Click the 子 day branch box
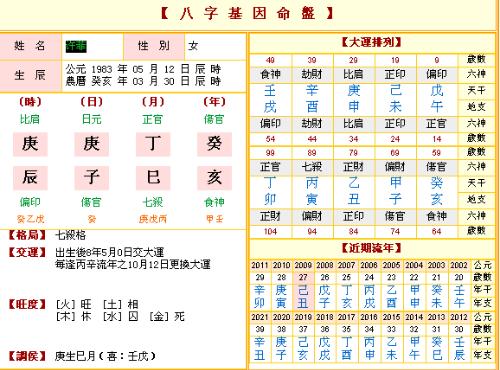The height and width of the screenshot is (370, 500). [92, 177]
